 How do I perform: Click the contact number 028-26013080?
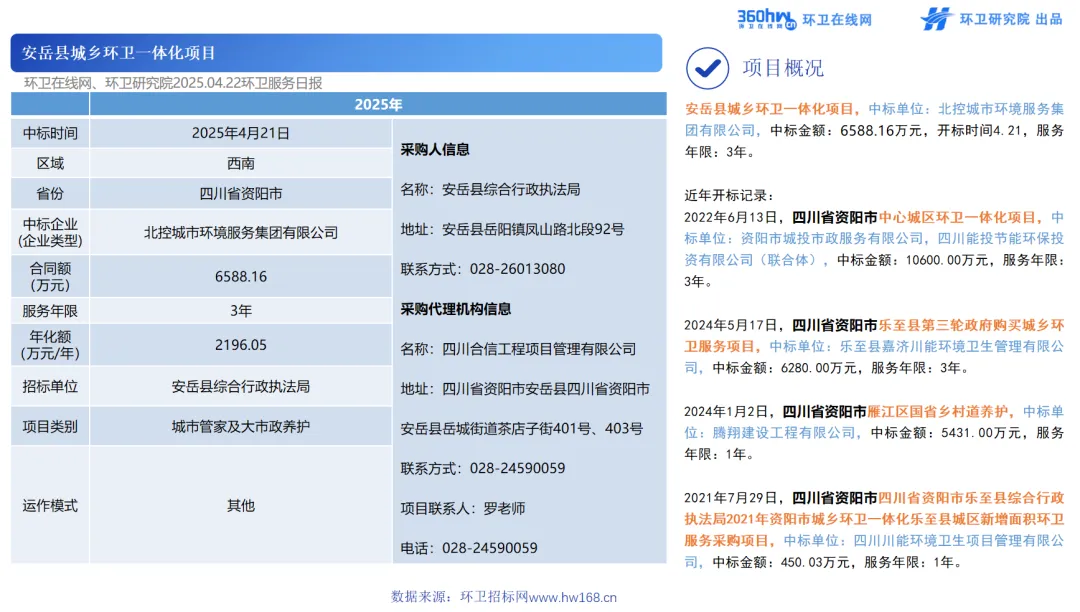point(517,269)
